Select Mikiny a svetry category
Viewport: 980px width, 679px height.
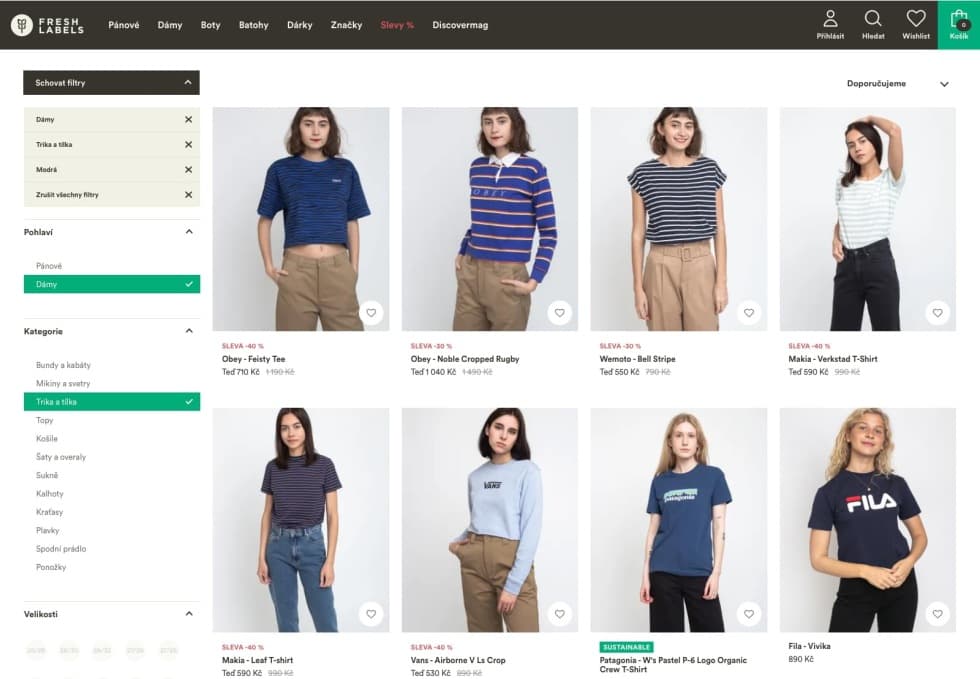63,383
